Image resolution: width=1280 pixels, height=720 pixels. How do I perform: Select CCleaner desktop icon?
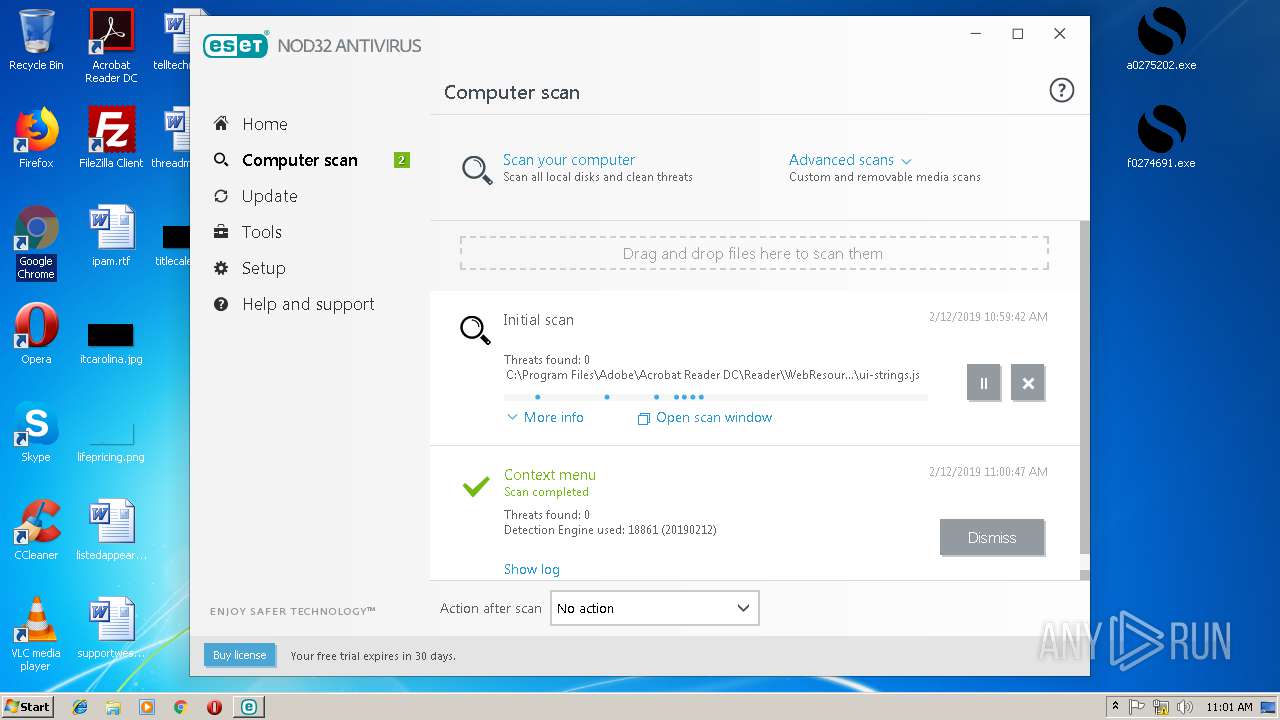pos(36,530)
